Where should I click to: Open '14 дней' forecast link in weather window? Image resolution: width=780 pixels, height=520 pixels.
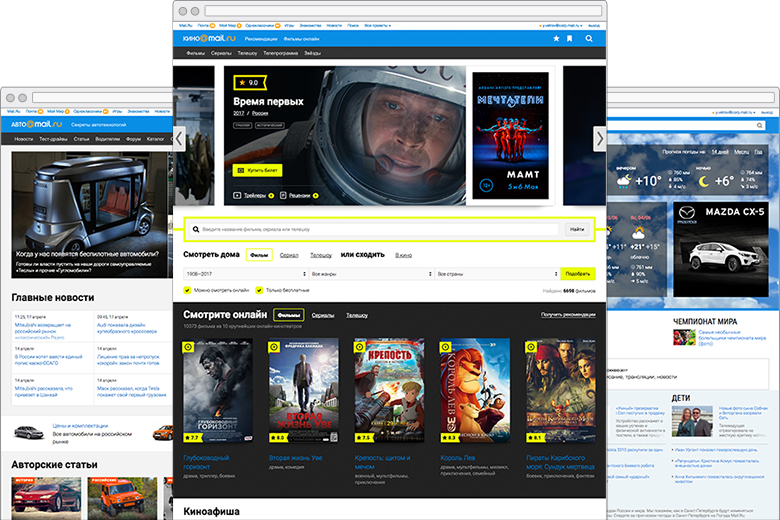(x=720, y=152)
